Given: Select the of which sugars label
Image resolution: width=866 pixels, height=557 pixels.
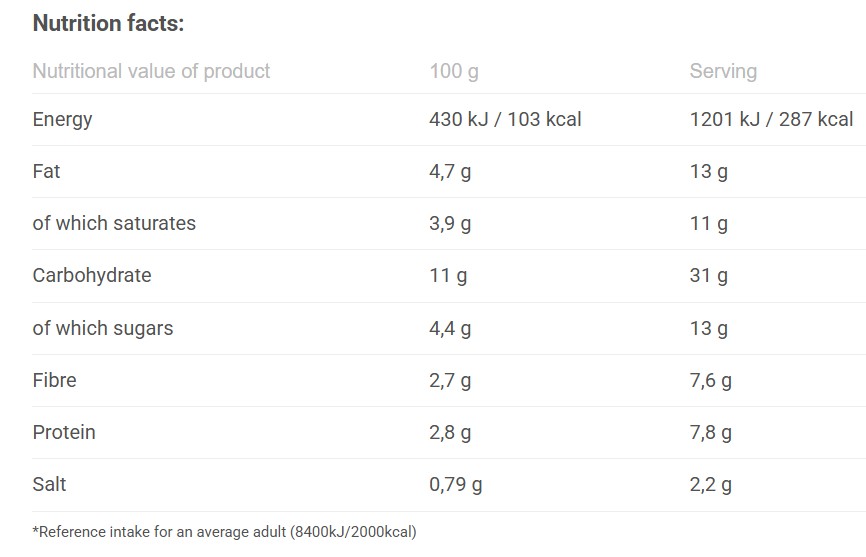Looking at the screenshot, I should point(103,328).
